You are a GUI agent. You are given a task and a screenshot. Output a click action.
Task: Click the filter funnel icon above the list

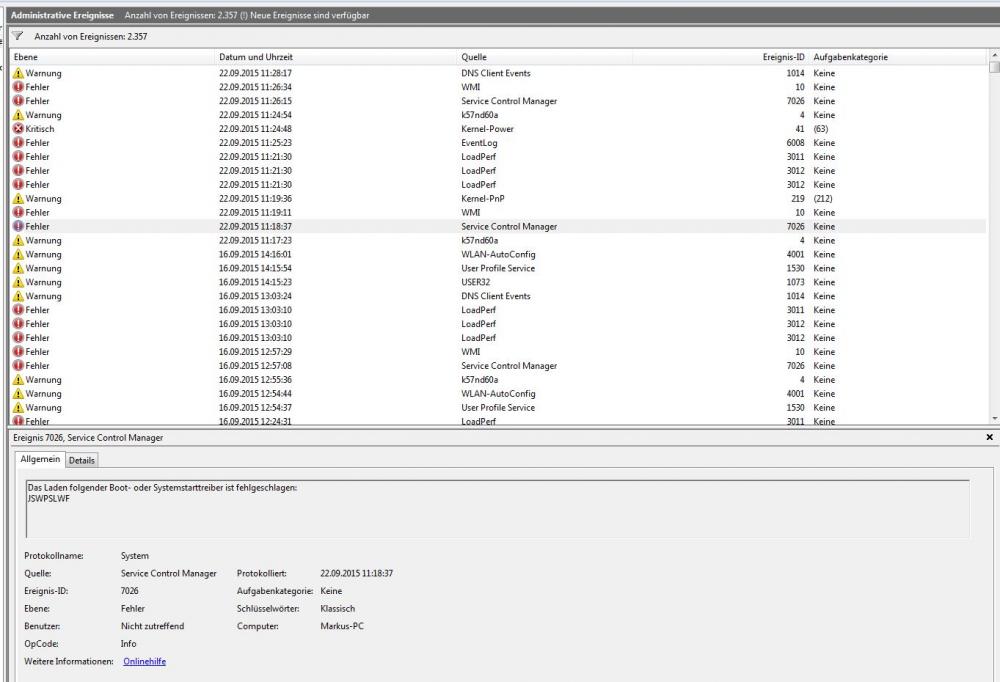[x=17, y=36]
